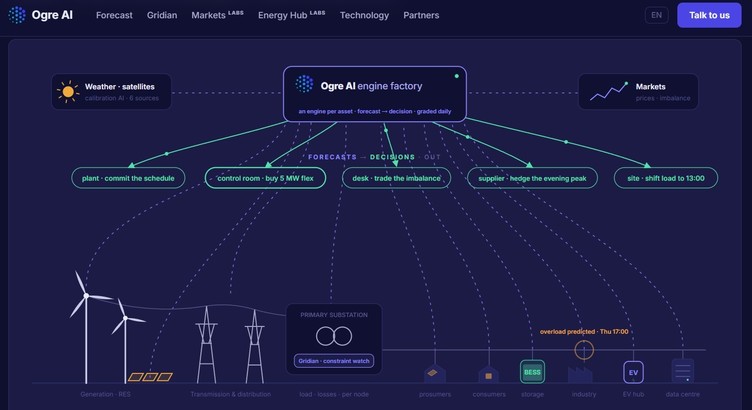Click the orange overload marker circle

584,350
